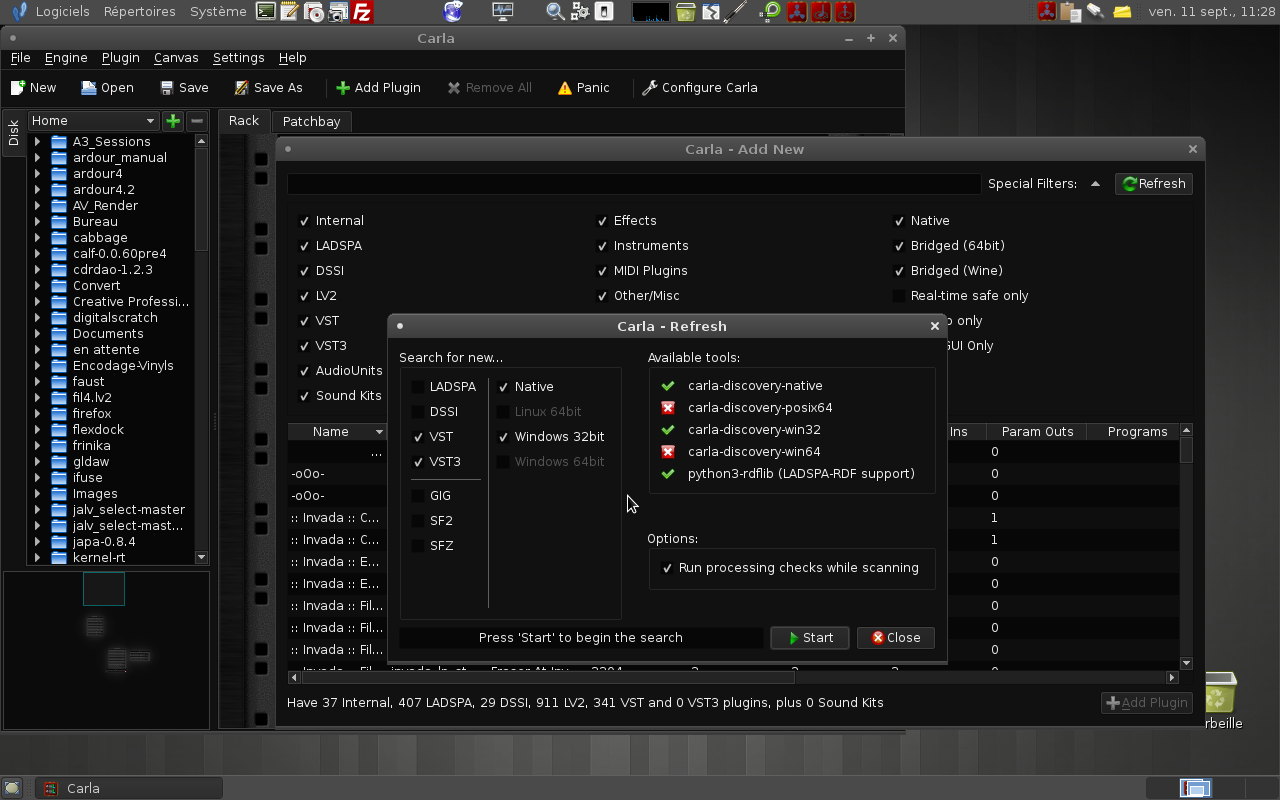Click the minus button beside the Home dropdown

point(197,121)
